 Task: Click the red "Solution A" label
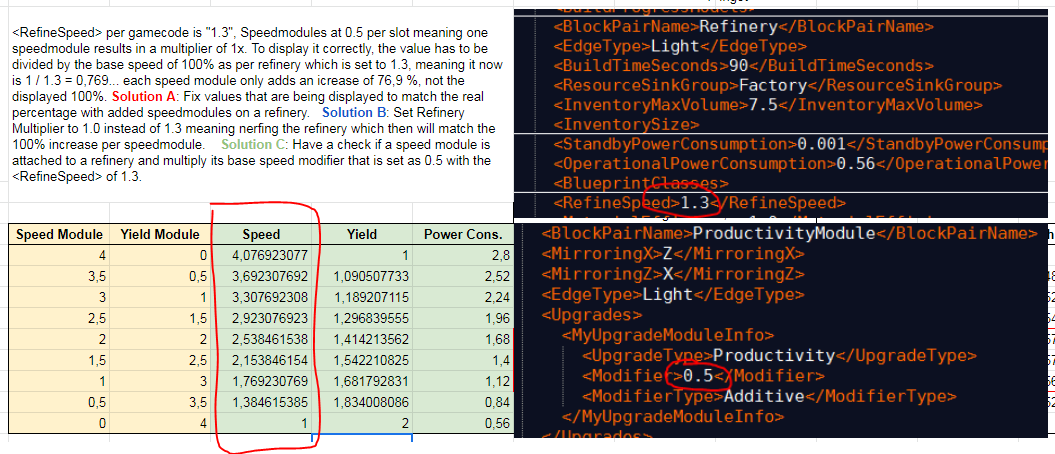click(x=145, y=96)
